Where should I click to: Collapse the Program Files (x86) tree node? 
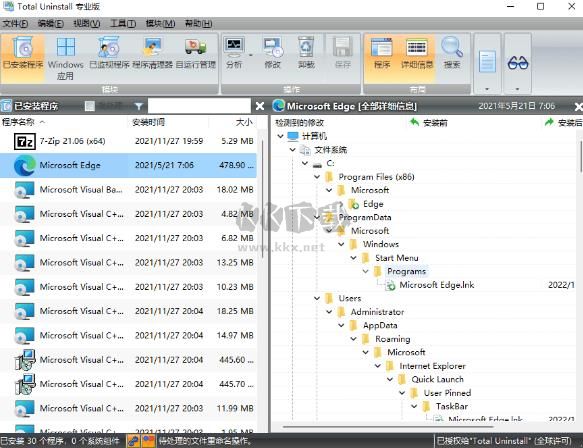click(x=317, y=177)
